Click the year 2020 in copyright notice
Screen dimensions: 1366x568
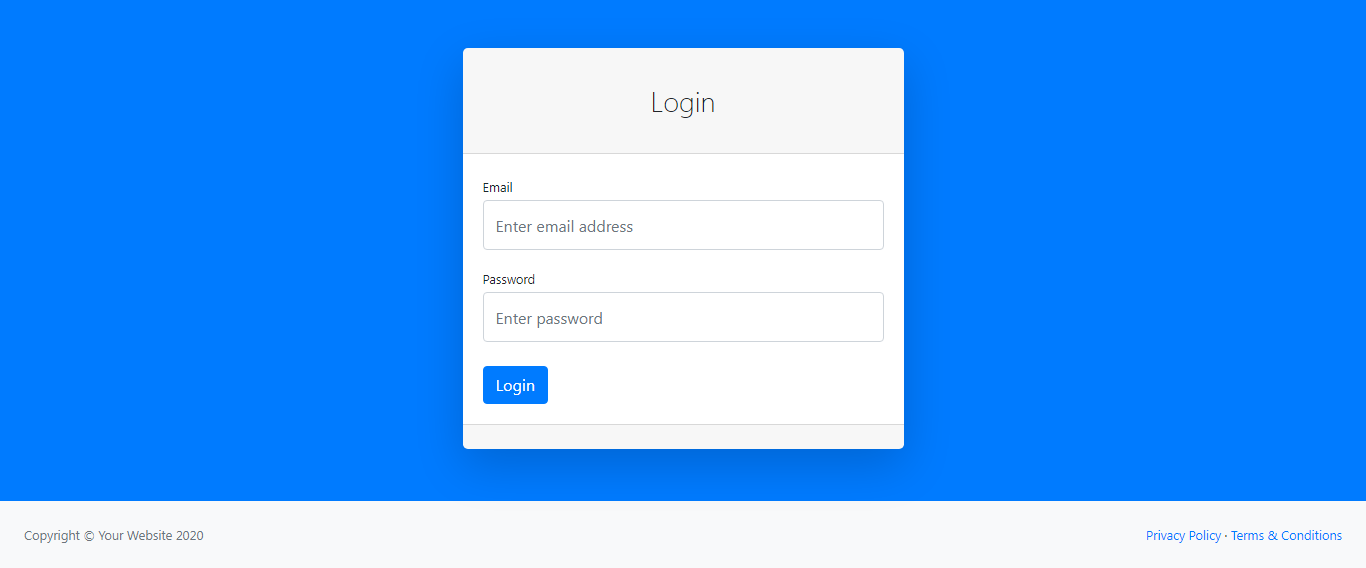pyautogui.click(x=190, y=536)
